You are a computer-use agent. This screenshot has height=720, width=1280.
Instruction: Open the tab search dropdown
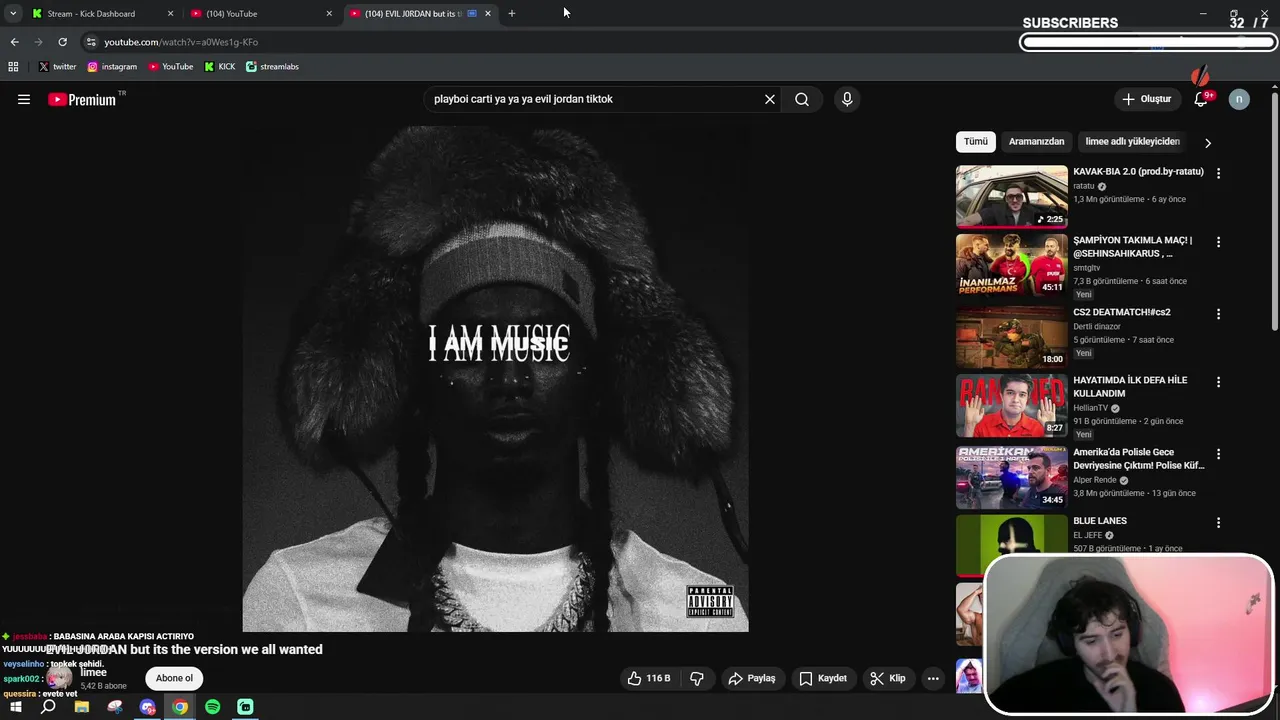pyautogui.click(x=13, y=14)
